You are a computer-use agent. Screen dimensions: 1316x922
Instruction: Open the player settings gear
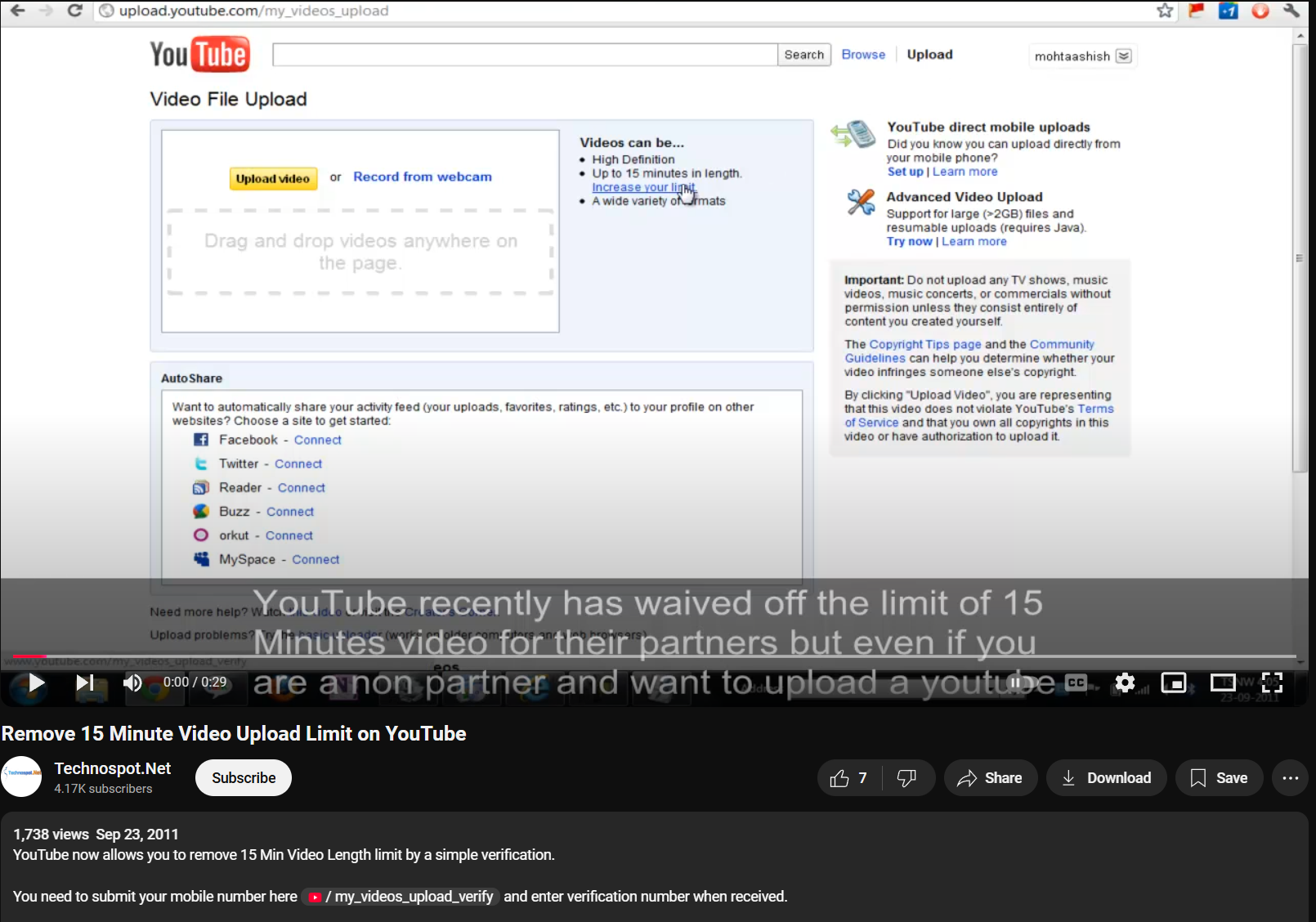[1125, 683]
